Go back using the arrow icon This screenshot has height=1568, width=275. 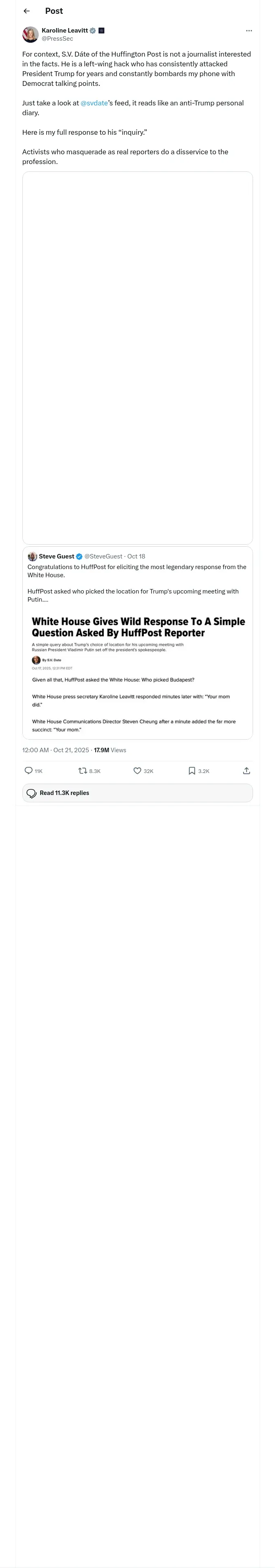(x=26, y=11)
